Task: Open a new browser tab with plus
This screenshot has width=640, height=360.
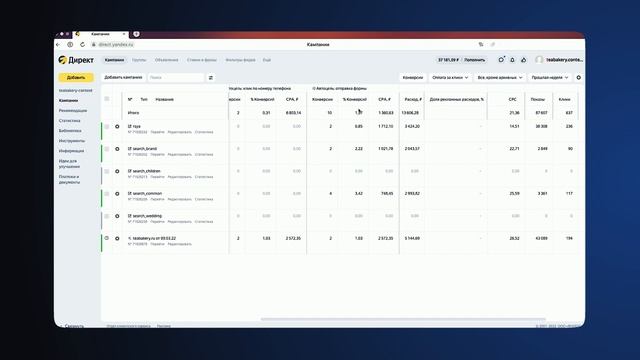Action: pos(136,34)
